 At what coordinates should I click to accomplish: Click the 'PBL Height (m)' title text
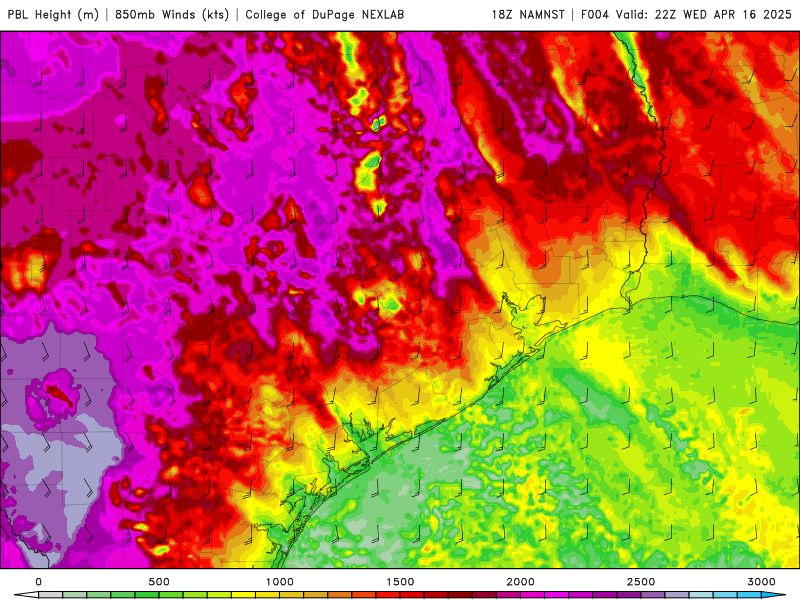point(53,14)
